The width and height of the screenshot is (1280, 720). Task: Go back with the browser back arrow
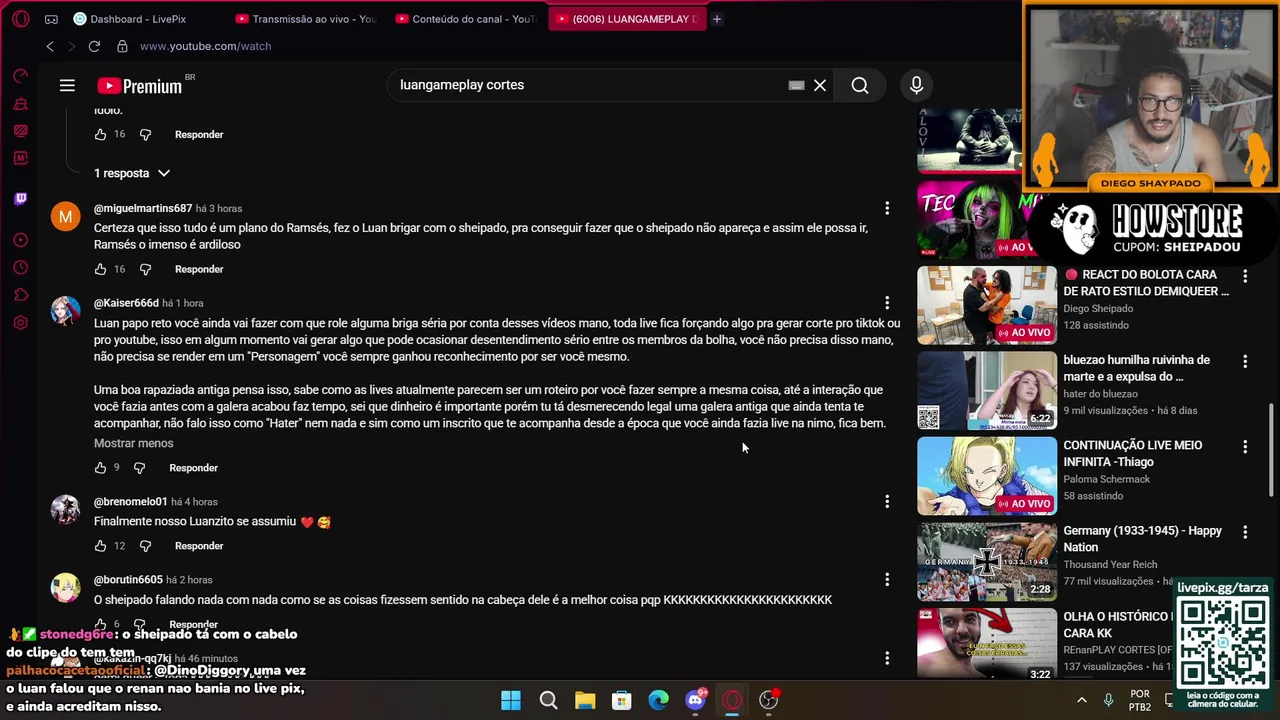[x=50, y=46]
